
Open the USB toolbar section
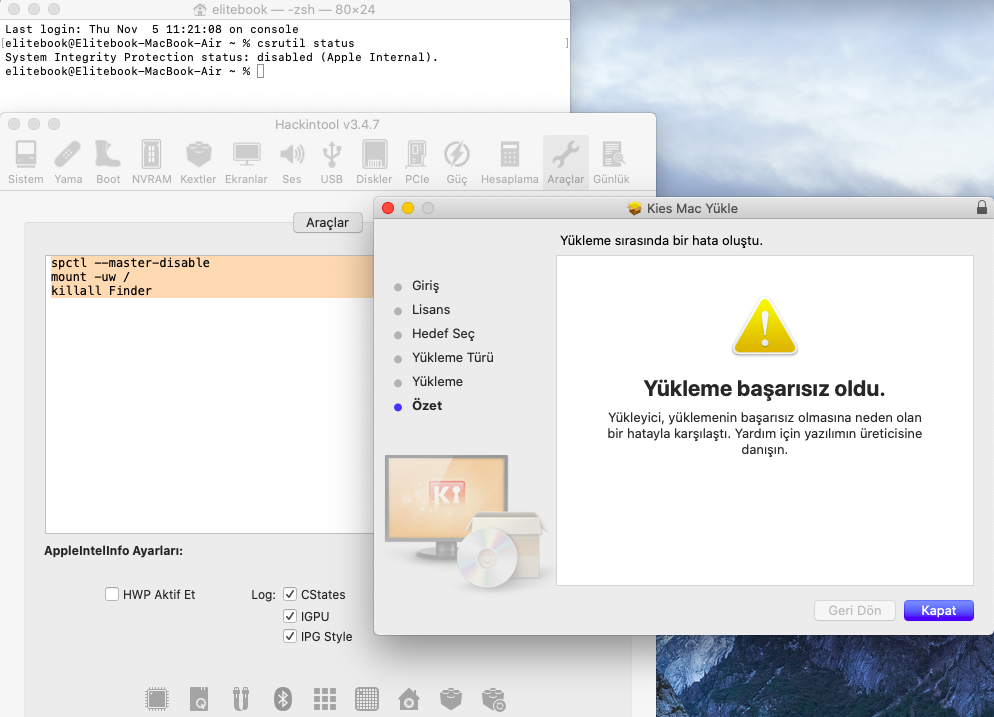(332, 161)
